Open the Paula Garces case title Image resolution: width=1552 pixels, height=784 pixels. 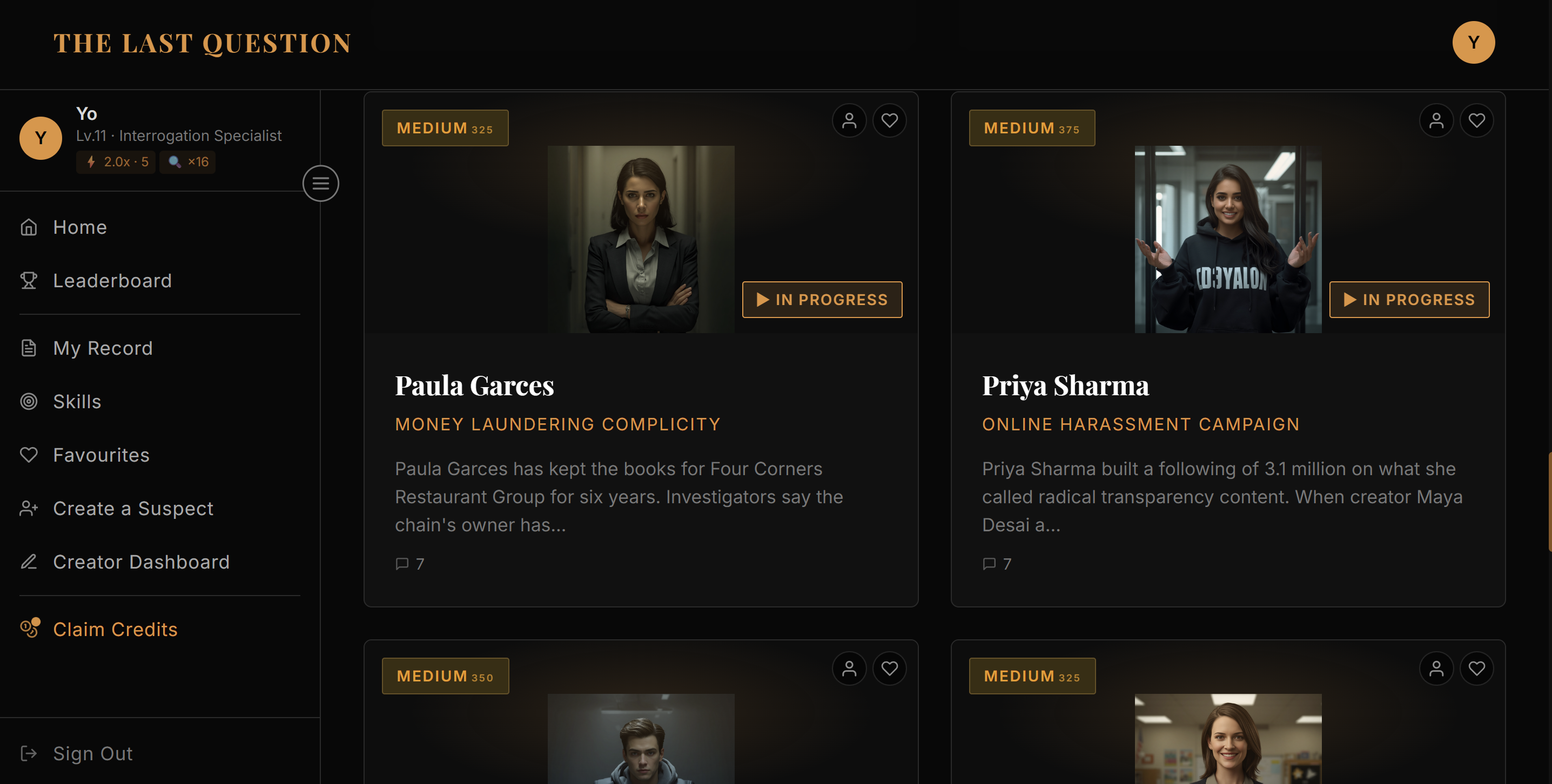point(474,386)
